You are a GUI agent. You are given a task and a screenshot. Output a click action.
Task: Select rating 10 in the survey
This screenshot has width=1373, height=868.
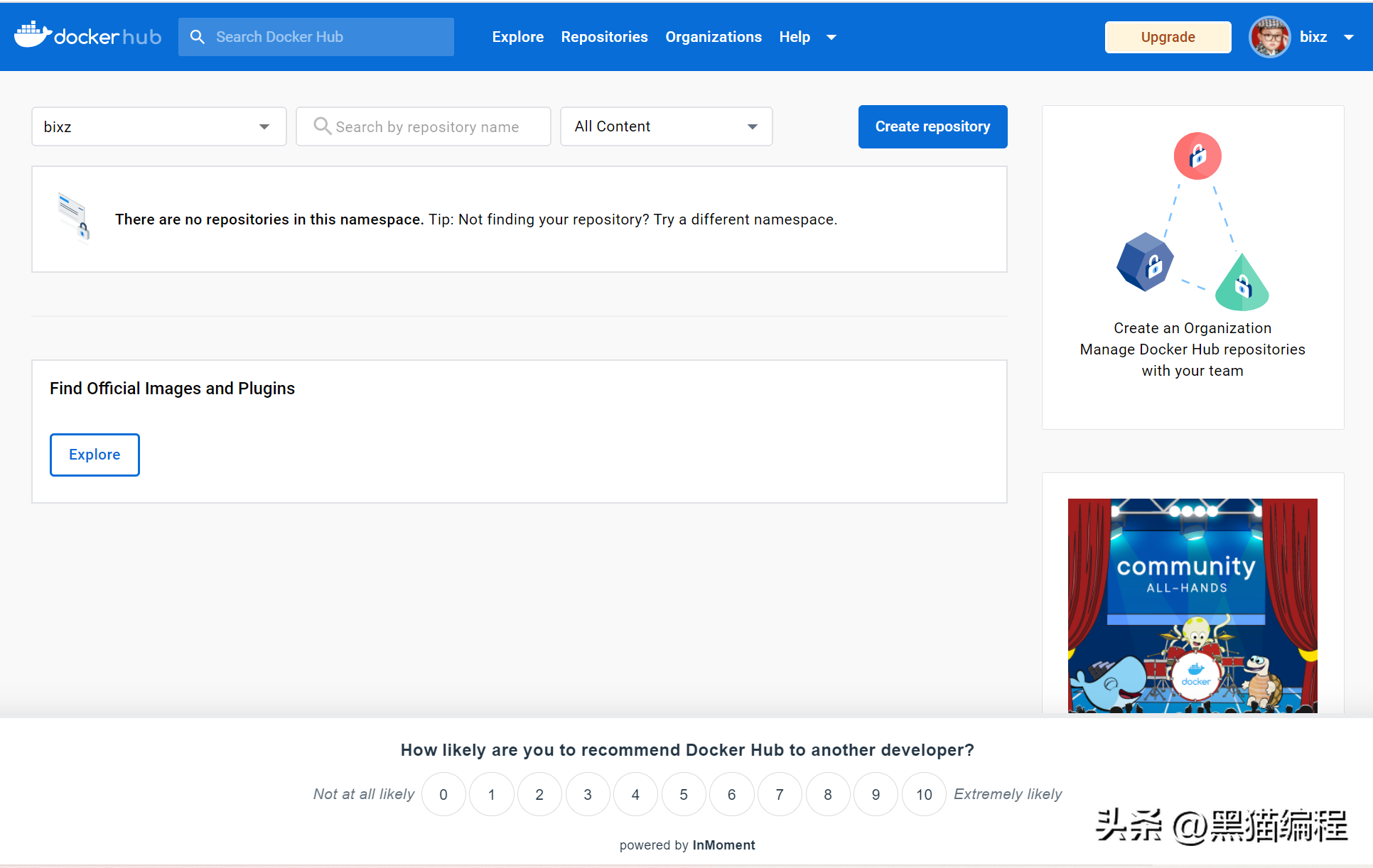click(x=923, y=794)
